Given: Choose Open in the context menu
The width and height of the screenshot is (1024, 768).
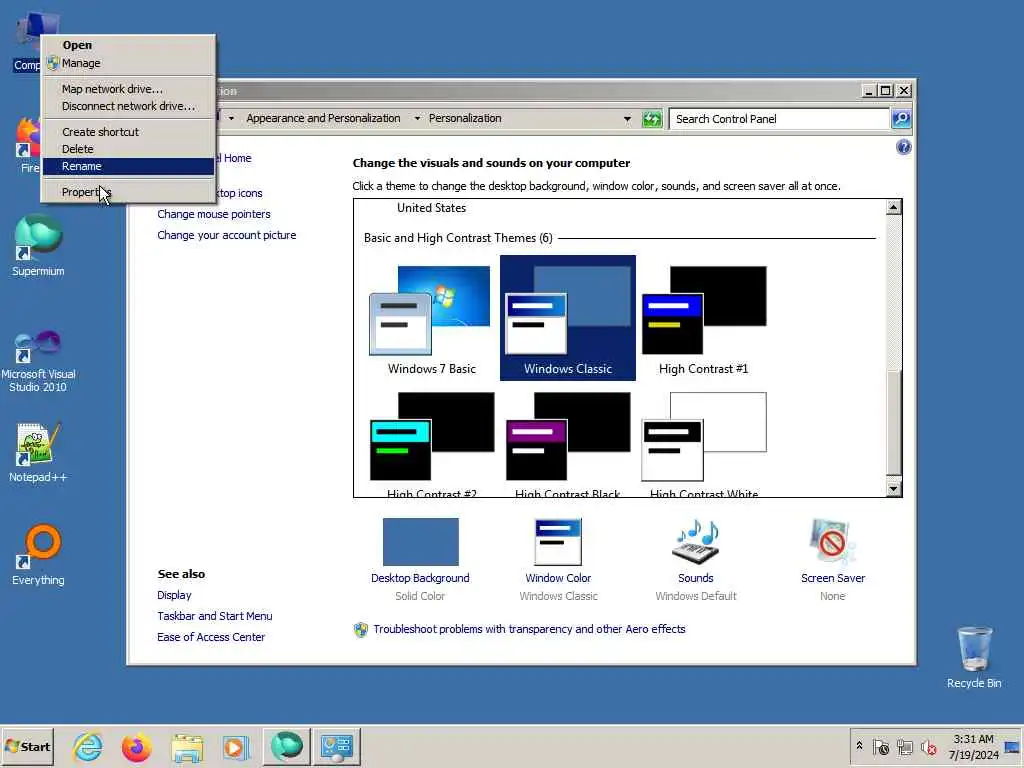Looking at the screenshot, I should [129, 45].
